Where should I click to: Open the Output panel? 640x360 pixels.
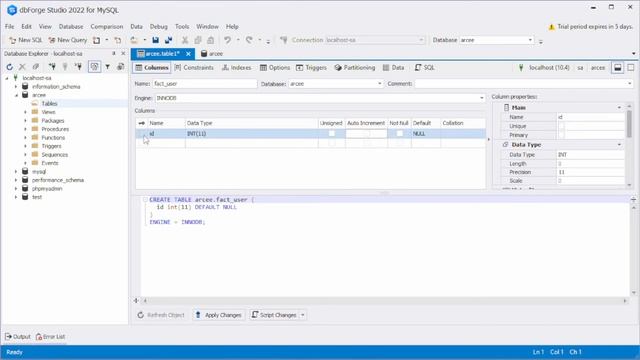(18, 337)
